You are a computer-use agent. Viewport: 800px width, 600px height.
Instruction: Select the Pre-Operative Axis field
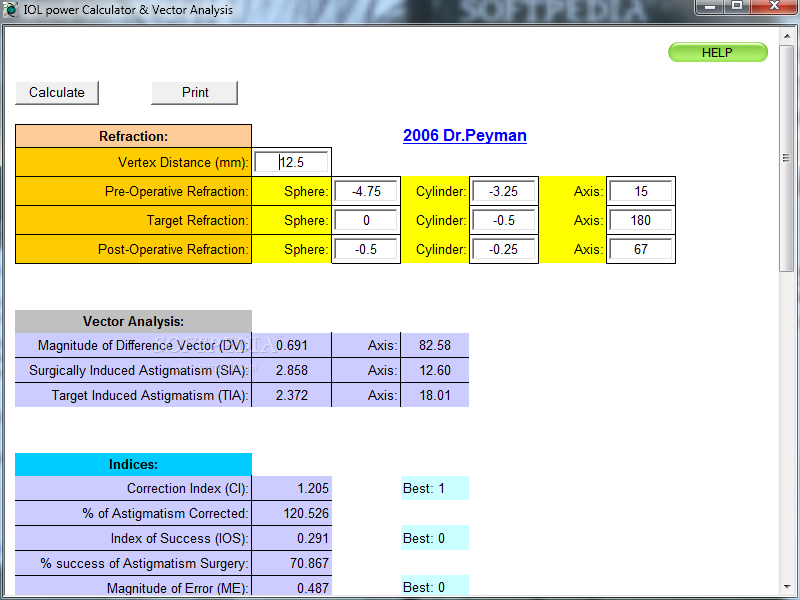[x=641, y=191]
